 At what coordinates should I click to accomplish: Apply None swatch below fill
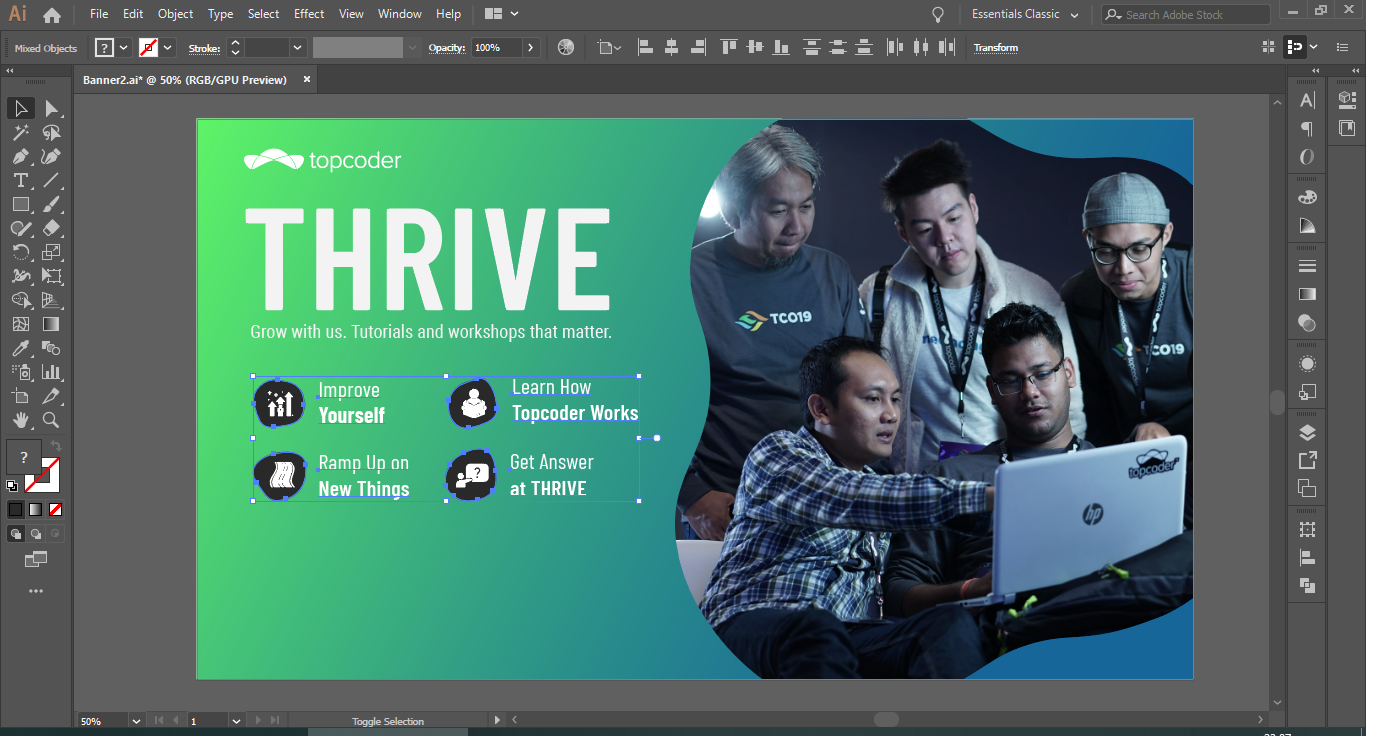click(56, 509)
